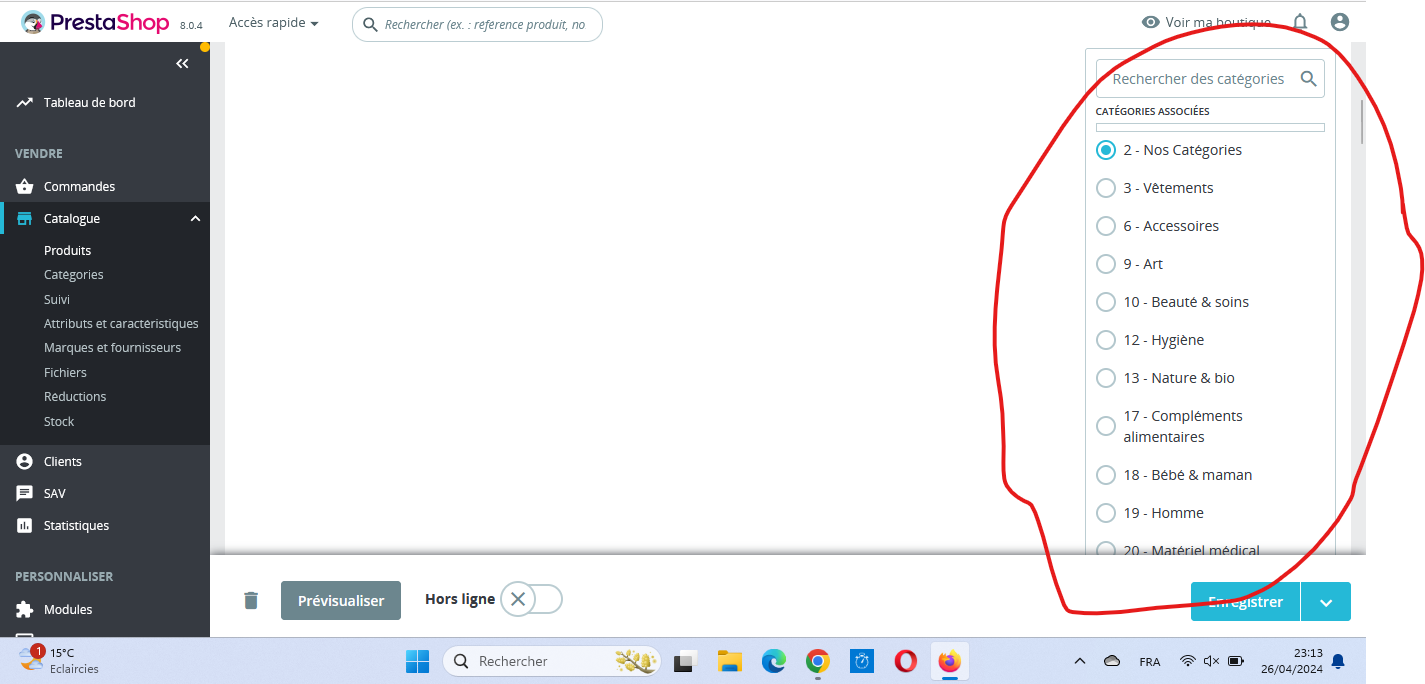Viewport: 1425px width, 684px height.
Task: Show hidden system tray icons
Action: [1079, 661]
